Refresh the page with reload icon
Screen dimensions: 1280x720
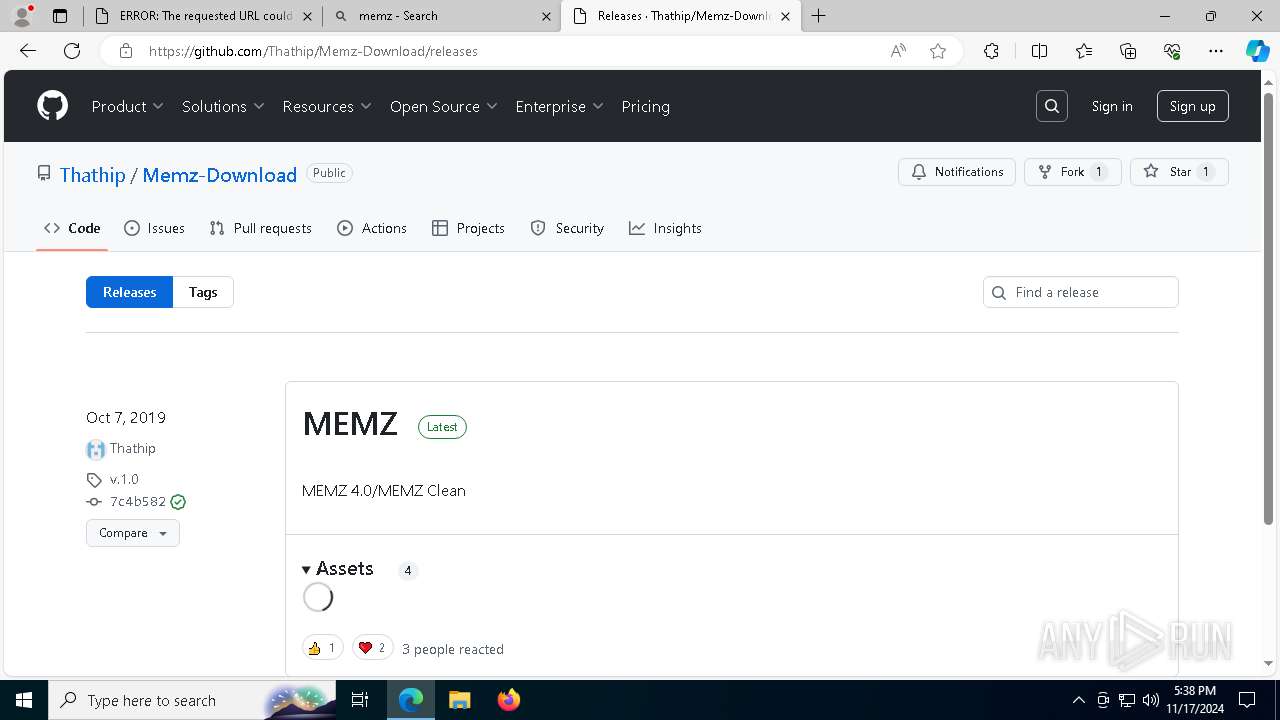[x=72, y=51]
